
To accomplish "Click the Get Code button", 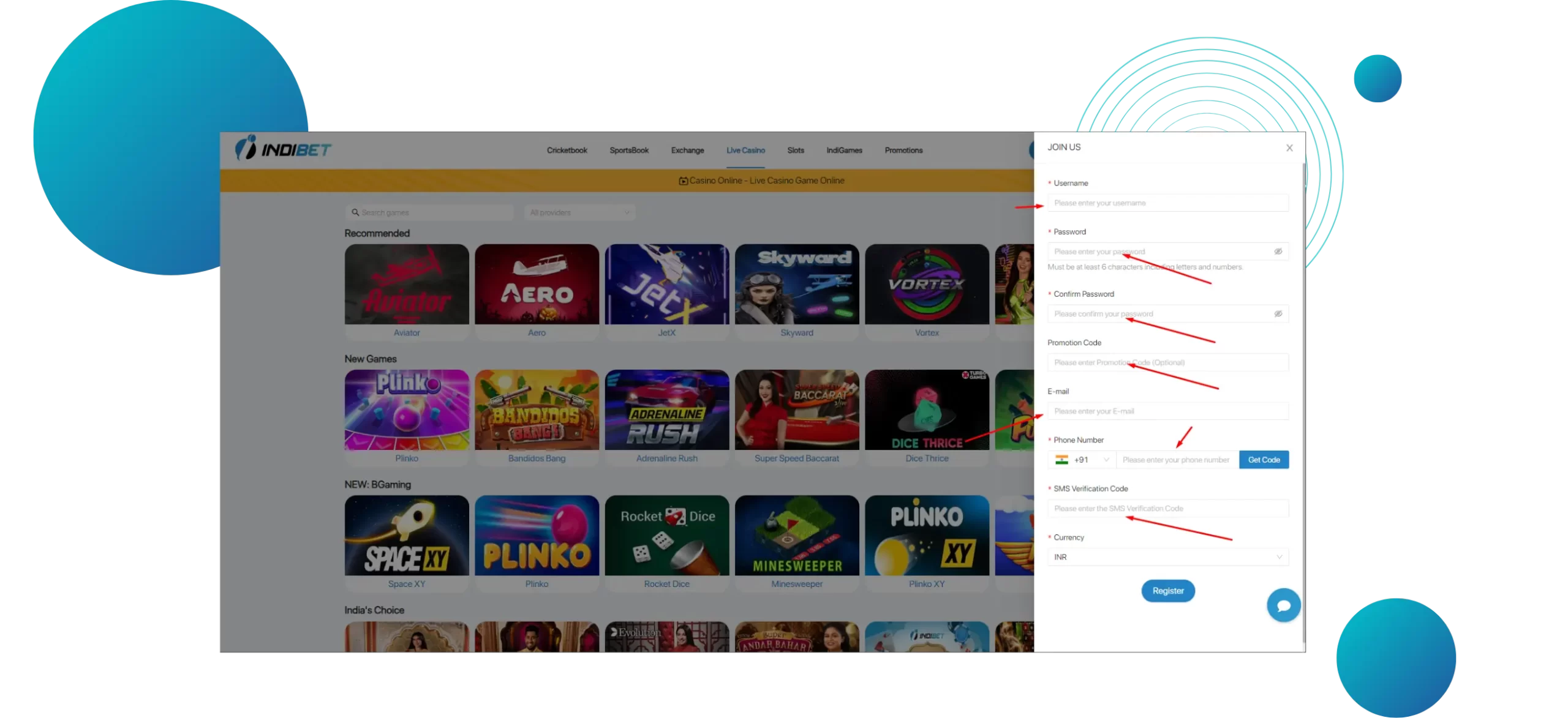I will [1264, 459].
